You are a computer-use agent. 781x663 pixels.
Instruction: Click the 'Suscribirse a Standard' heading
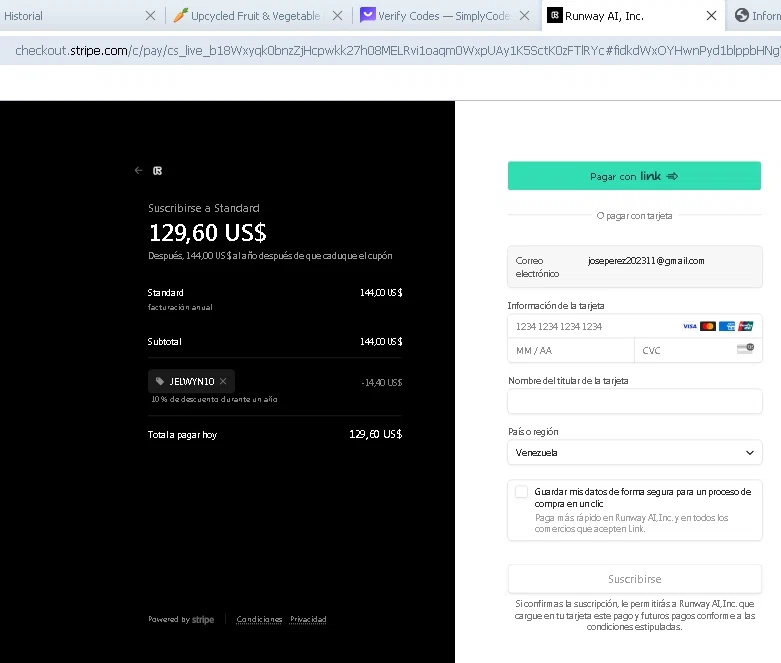(x=204, y=208)
